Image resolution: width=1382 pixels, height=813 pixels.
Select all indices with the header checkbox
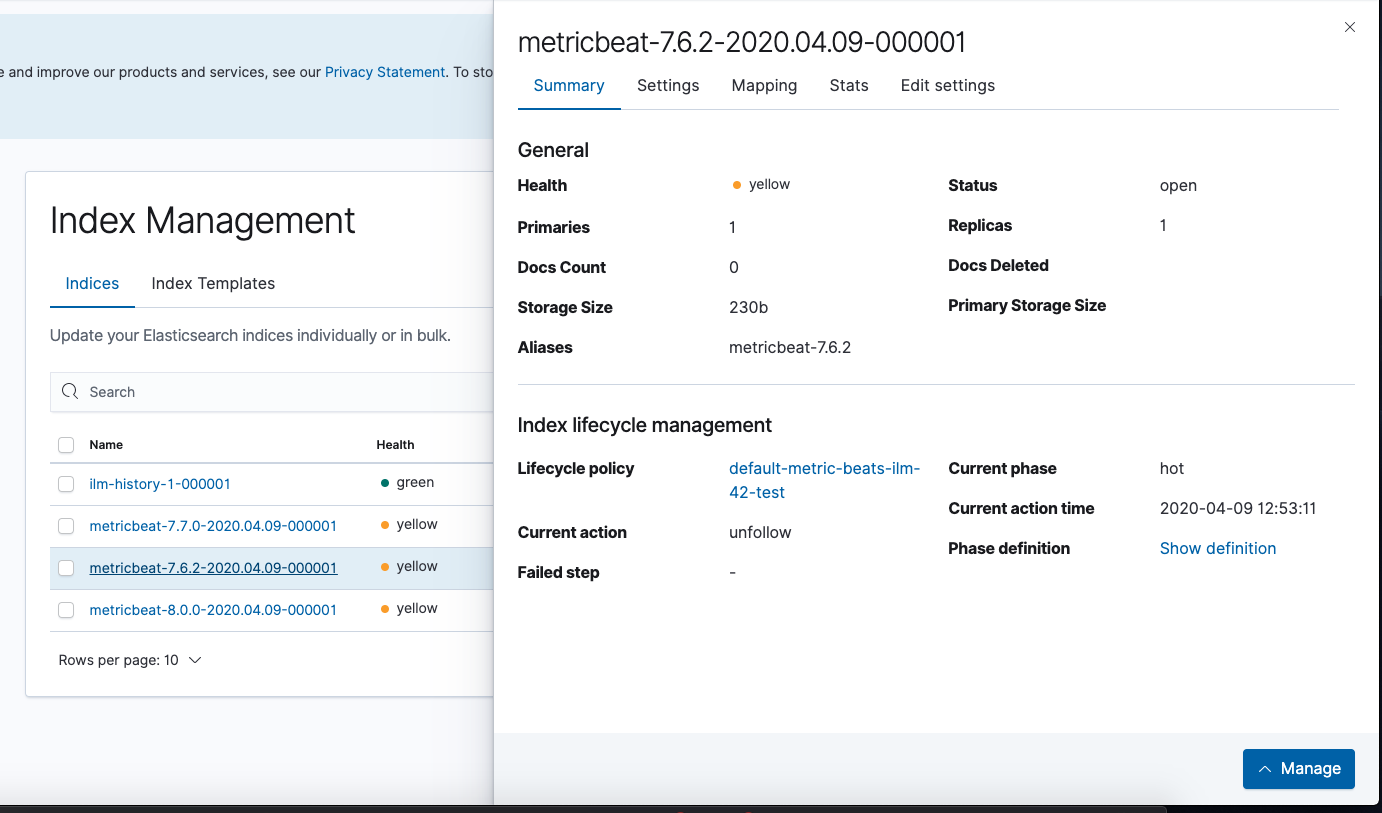[x=66, y=444]
